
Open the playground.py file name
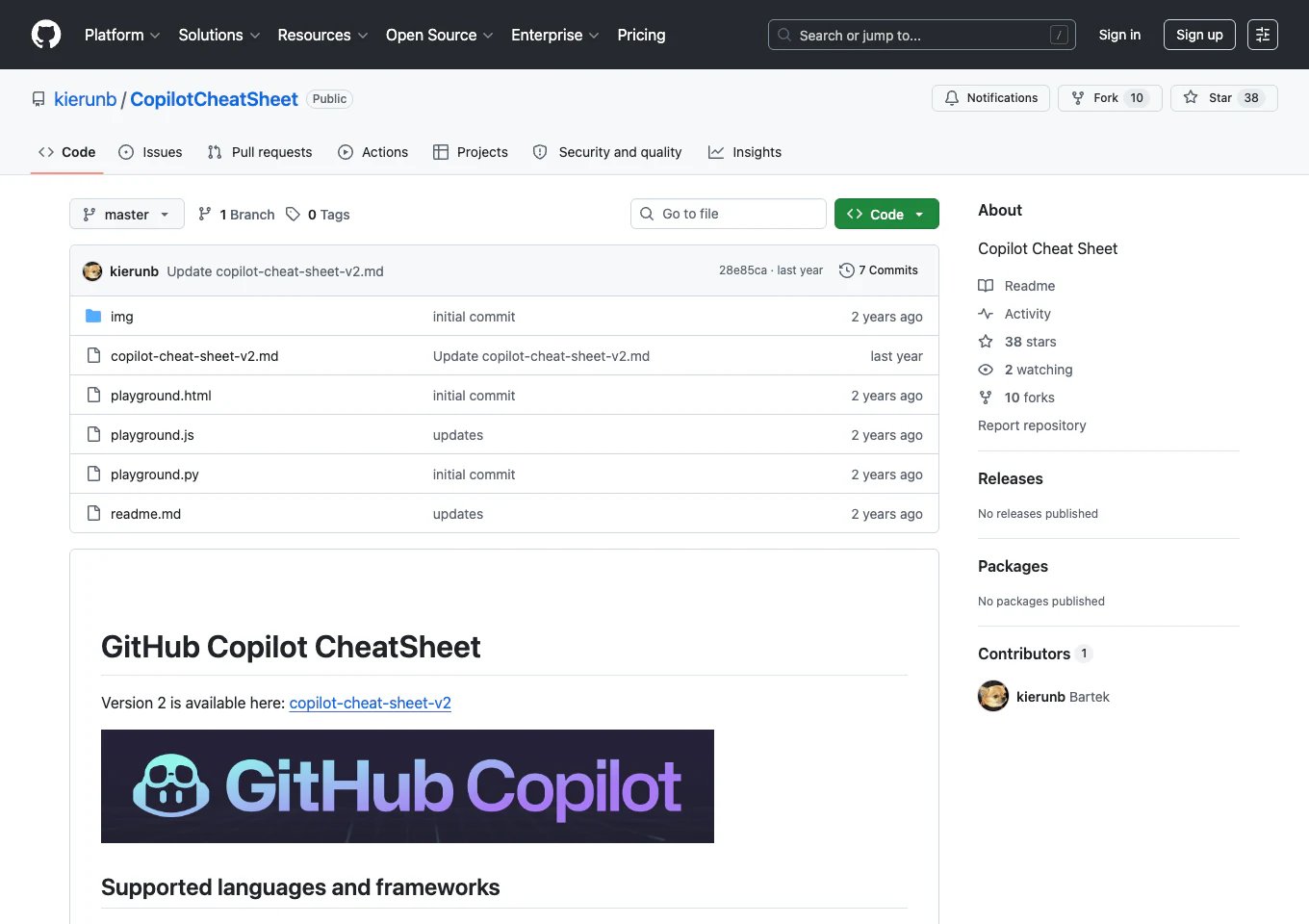155,475
